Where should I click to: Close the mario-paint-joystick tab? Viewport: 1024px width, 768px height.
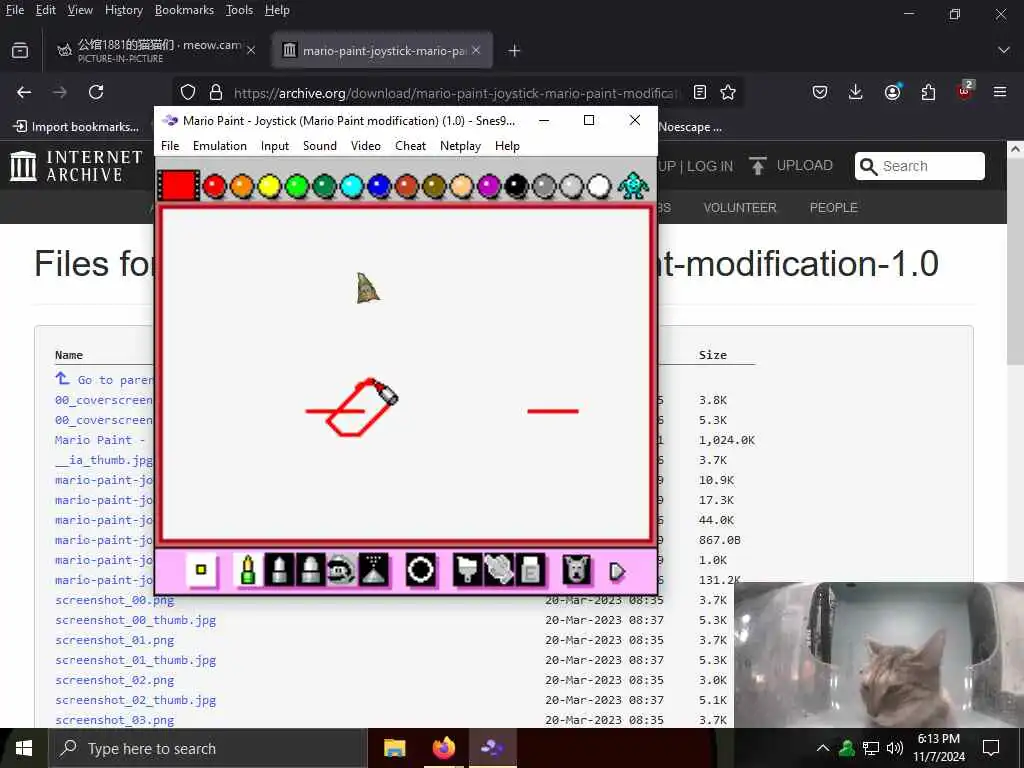click(476, 50)
